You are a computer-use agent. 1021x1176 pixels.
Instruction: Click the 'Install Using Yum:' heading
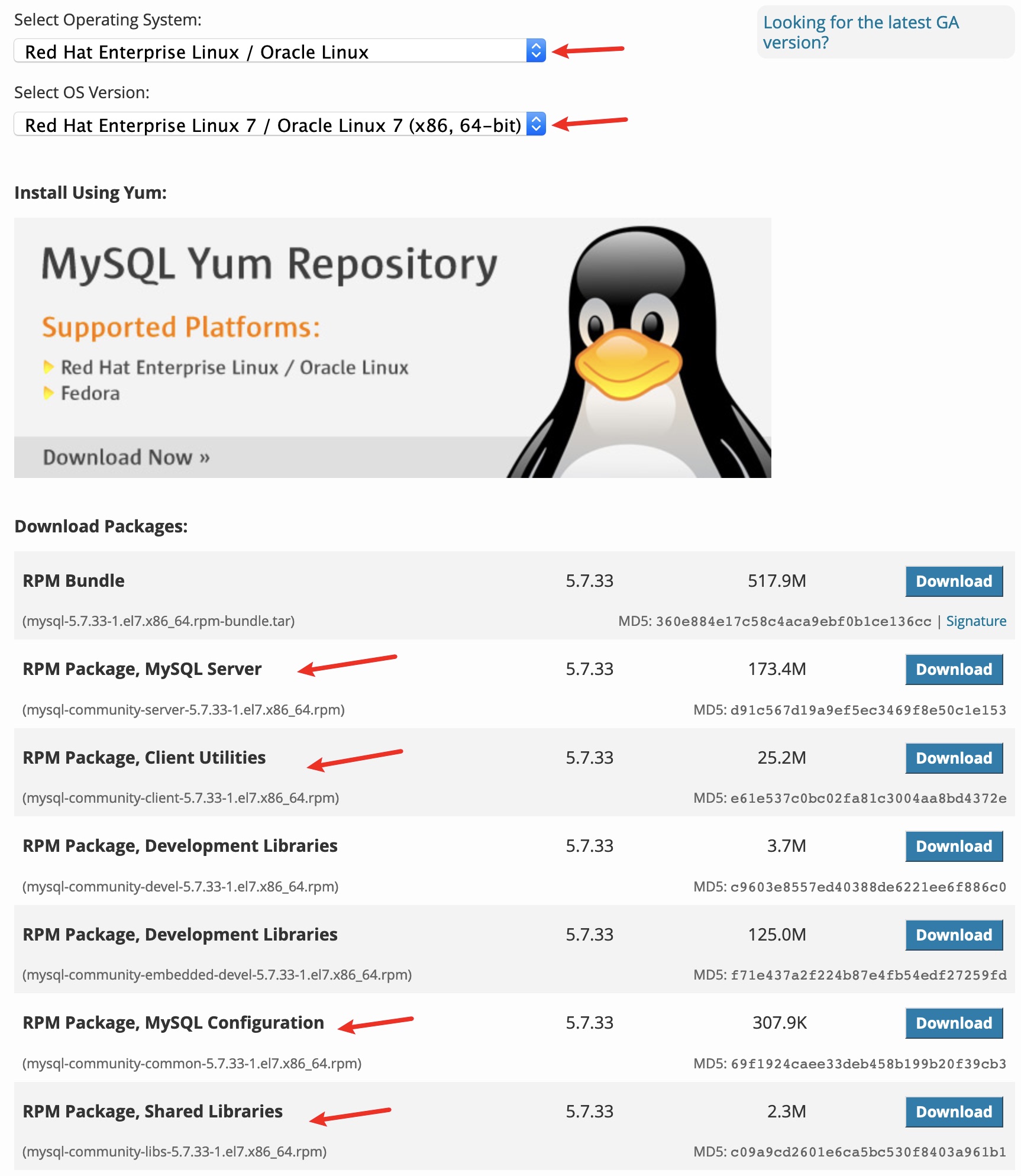[x=91, y=193]
